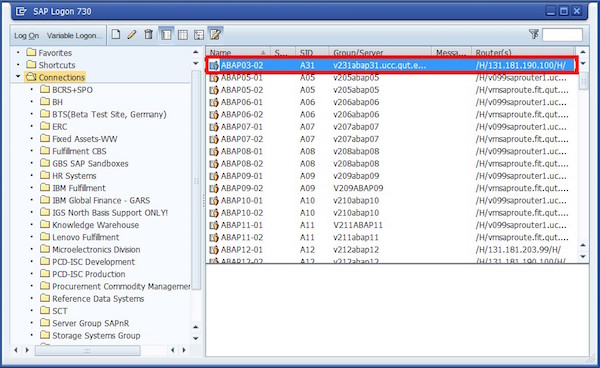Viewport: 600px width, 368px height.
Task: Click the tree panel vertical scrollbar thumb
Action: 196,180
